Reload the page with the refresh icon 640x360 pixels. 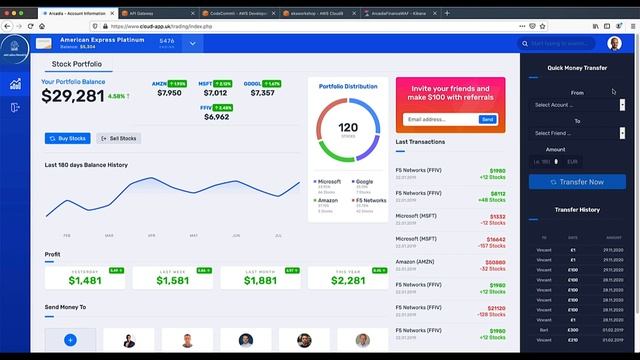(31, 26)
